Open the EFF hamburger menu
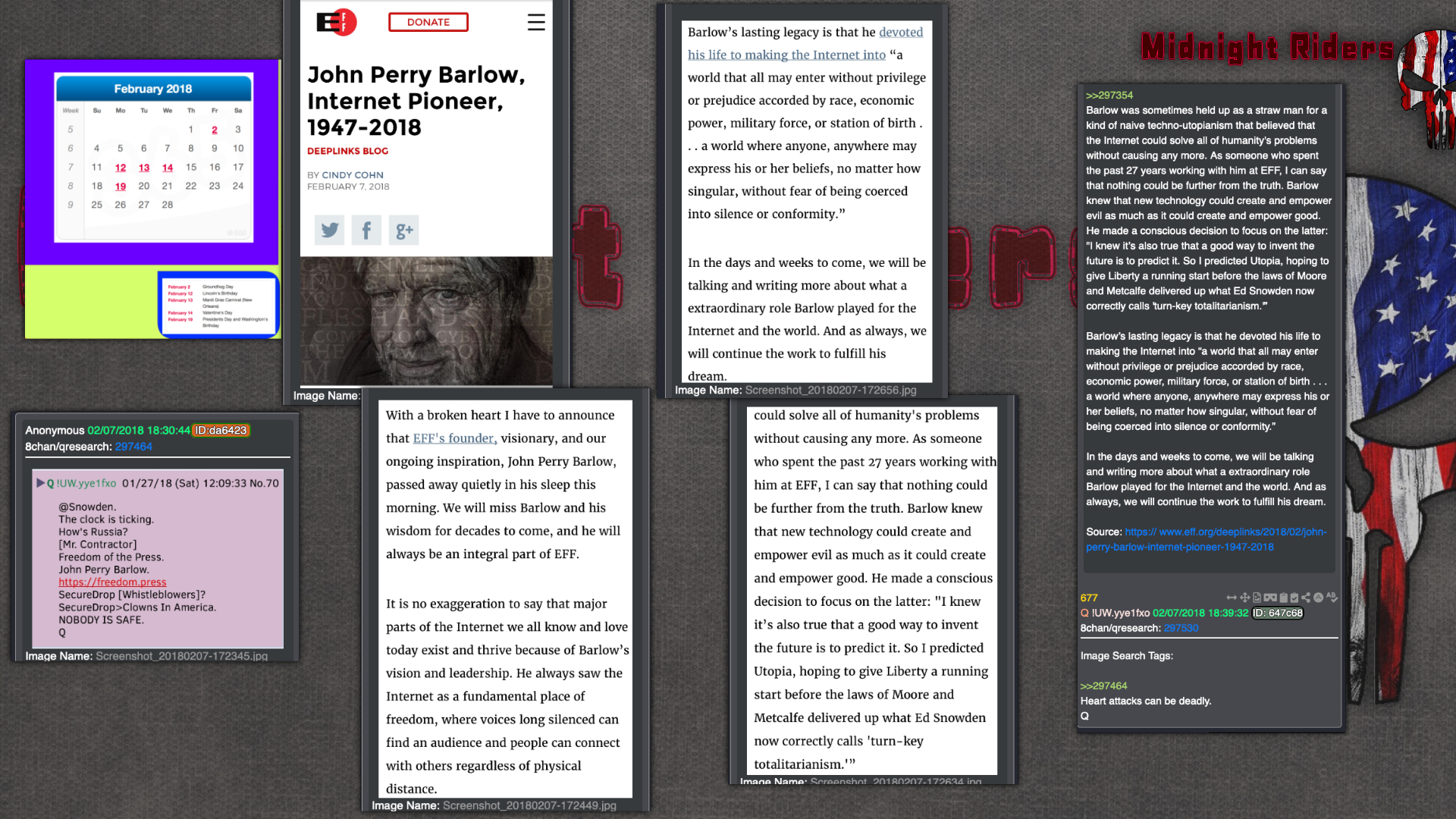This screenshot has height=819, width=1456. (536, 22)
